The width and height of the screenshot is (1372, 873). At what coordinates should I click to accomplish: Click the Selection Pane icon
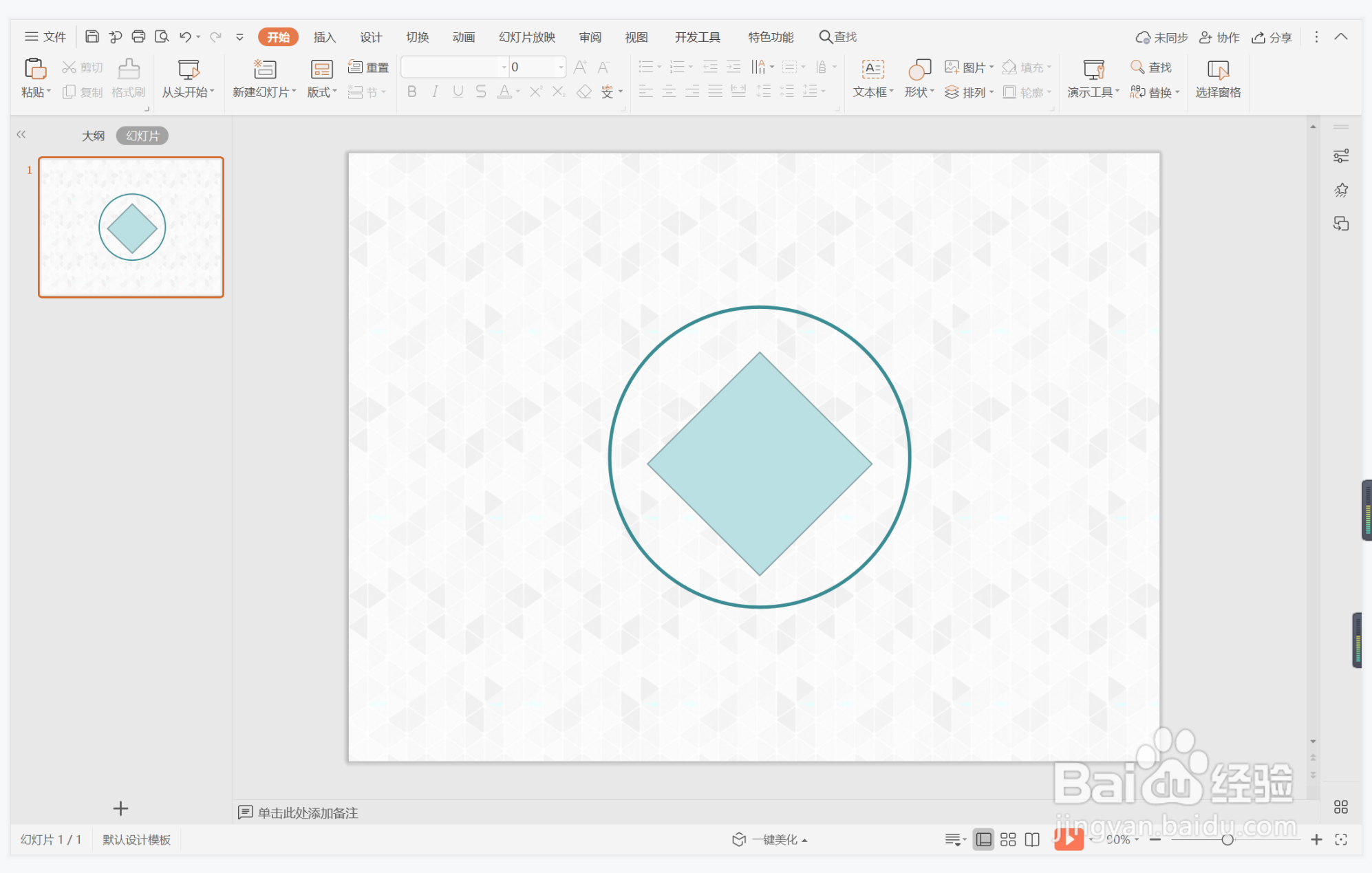point(1217,69)
